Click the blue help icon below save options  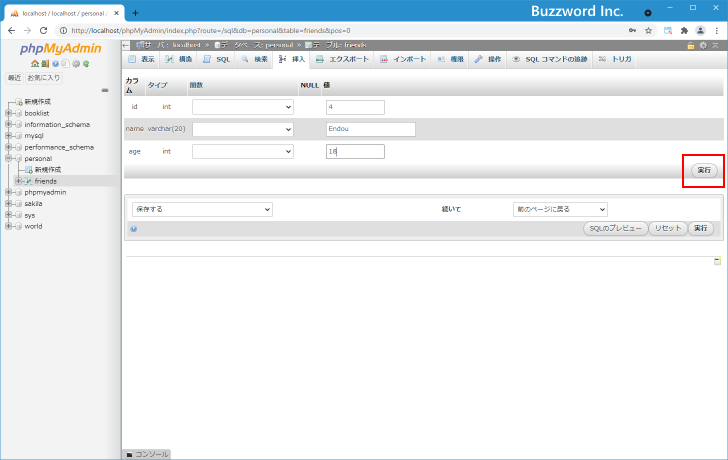pos(133,228)
